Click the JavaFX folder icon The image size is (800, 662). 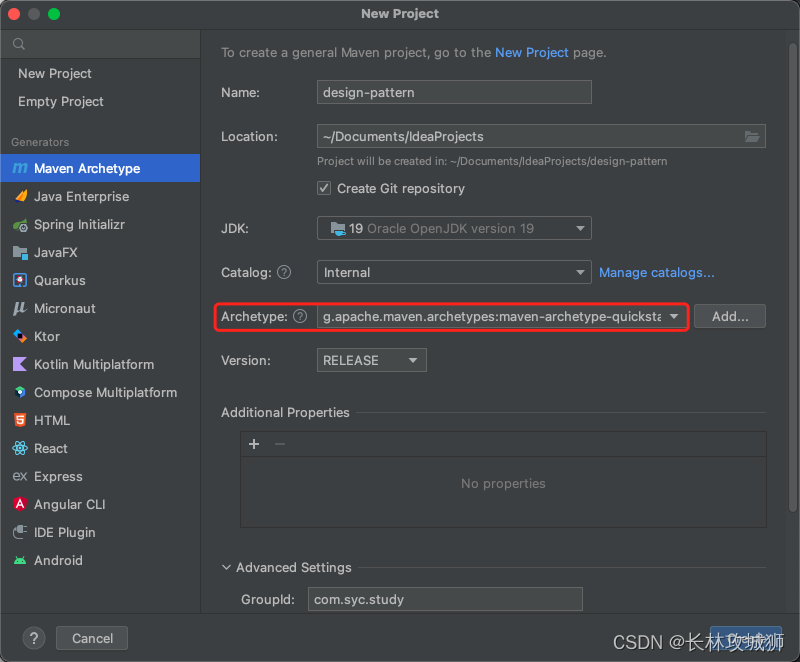[20, 252]
